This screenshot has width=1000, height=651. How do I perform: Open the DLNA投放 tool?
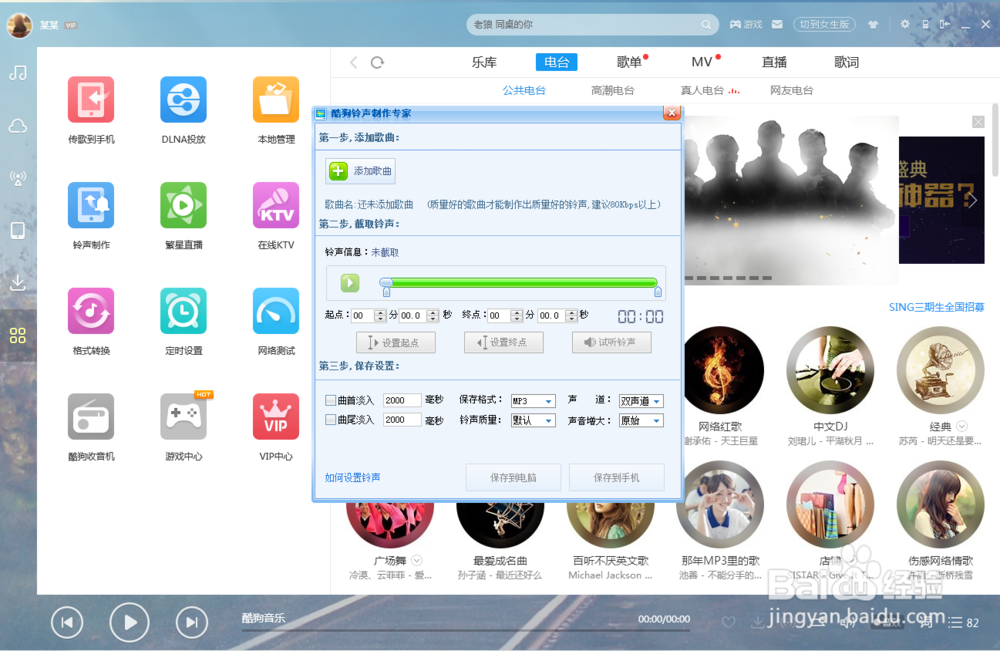click(183, 99)
